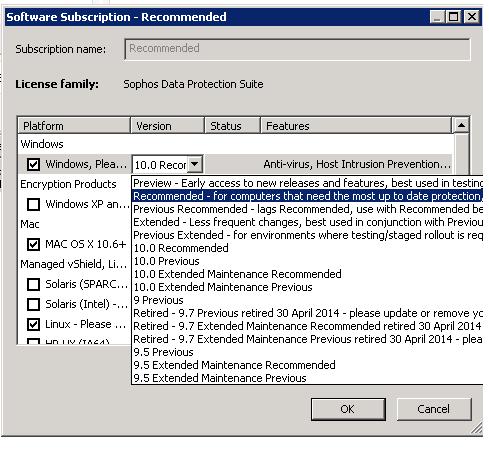Click the OK button

pyautogui.click(x=348, y=409)
